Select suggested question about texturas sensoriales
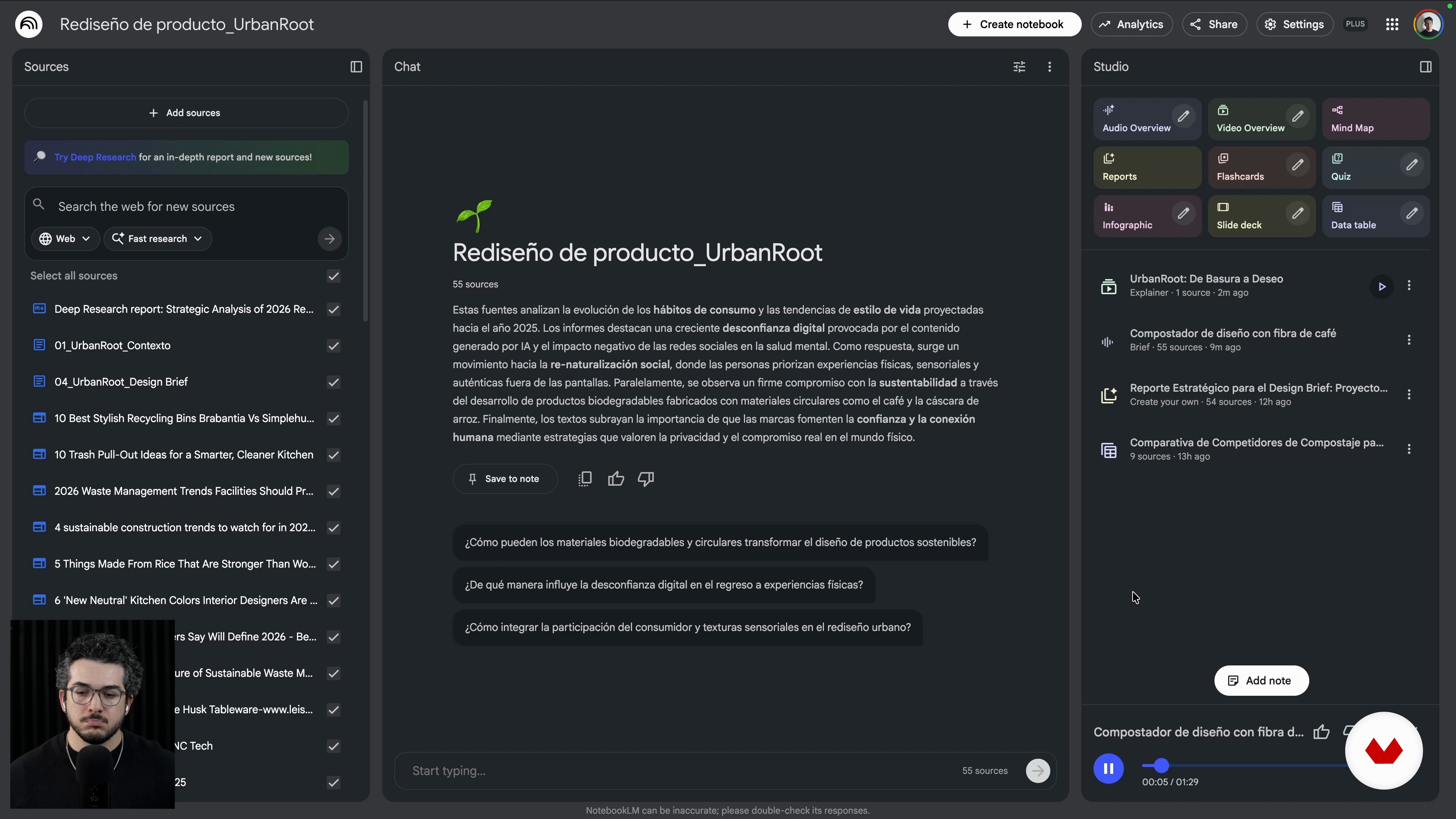 687,628
